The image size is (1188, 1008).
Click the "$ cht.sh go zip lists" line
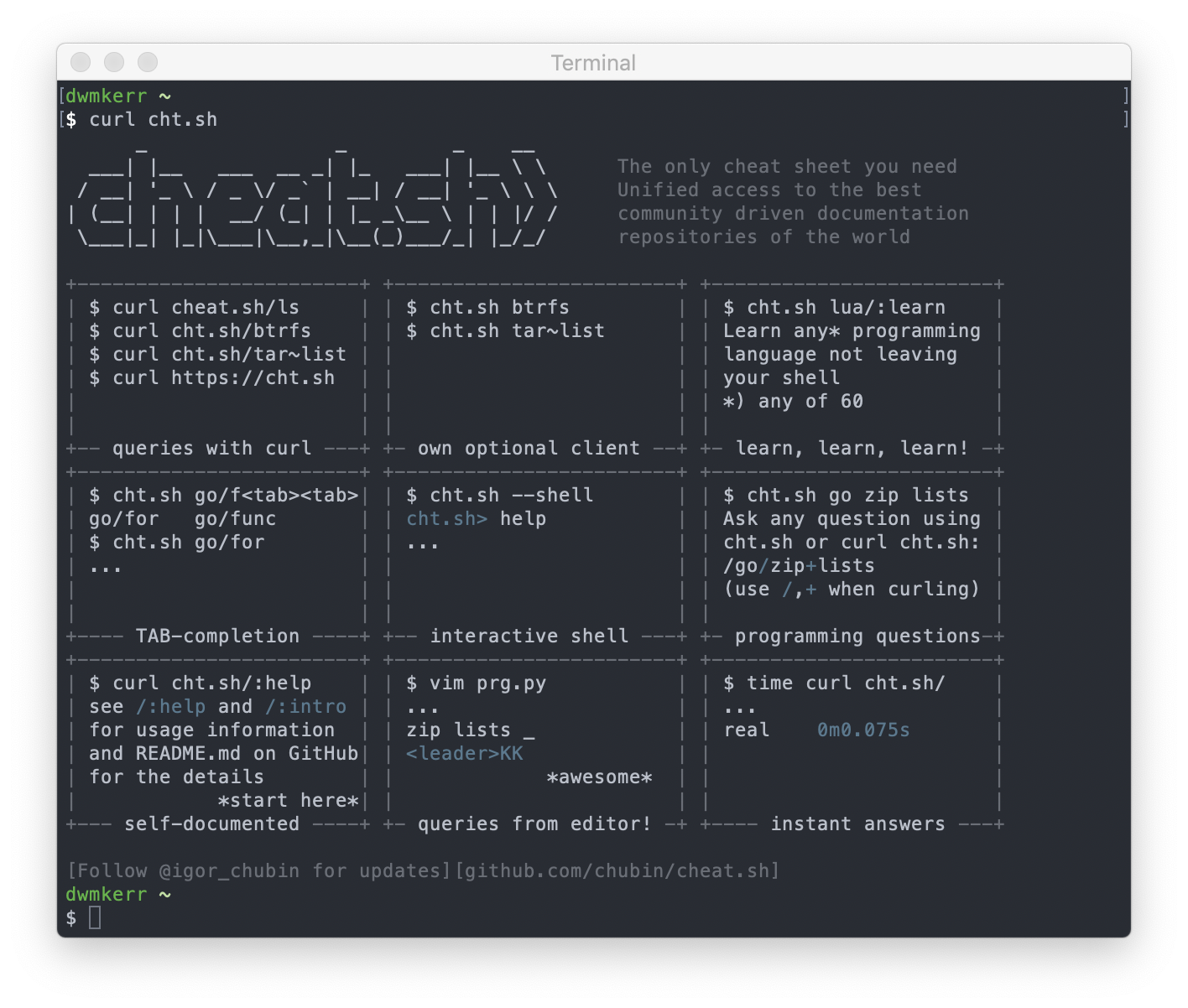point(847,495)
